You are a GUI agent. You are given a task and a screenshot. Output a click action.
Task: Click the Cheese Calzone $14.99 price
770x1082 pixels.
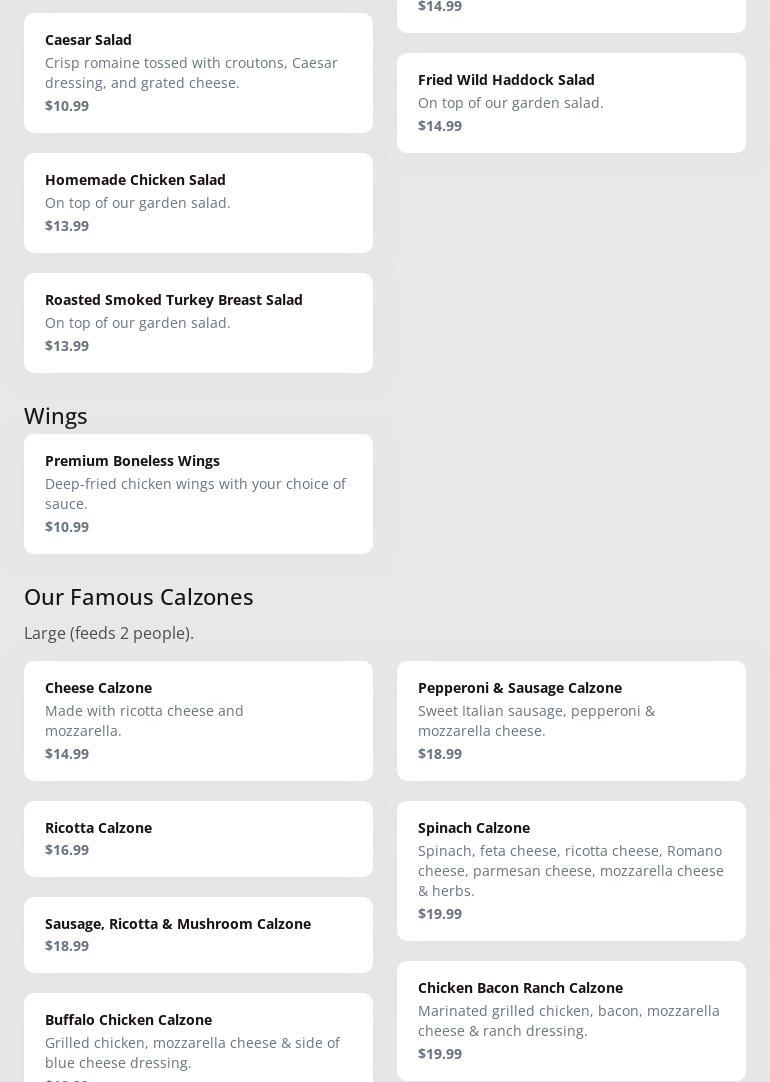67,754
